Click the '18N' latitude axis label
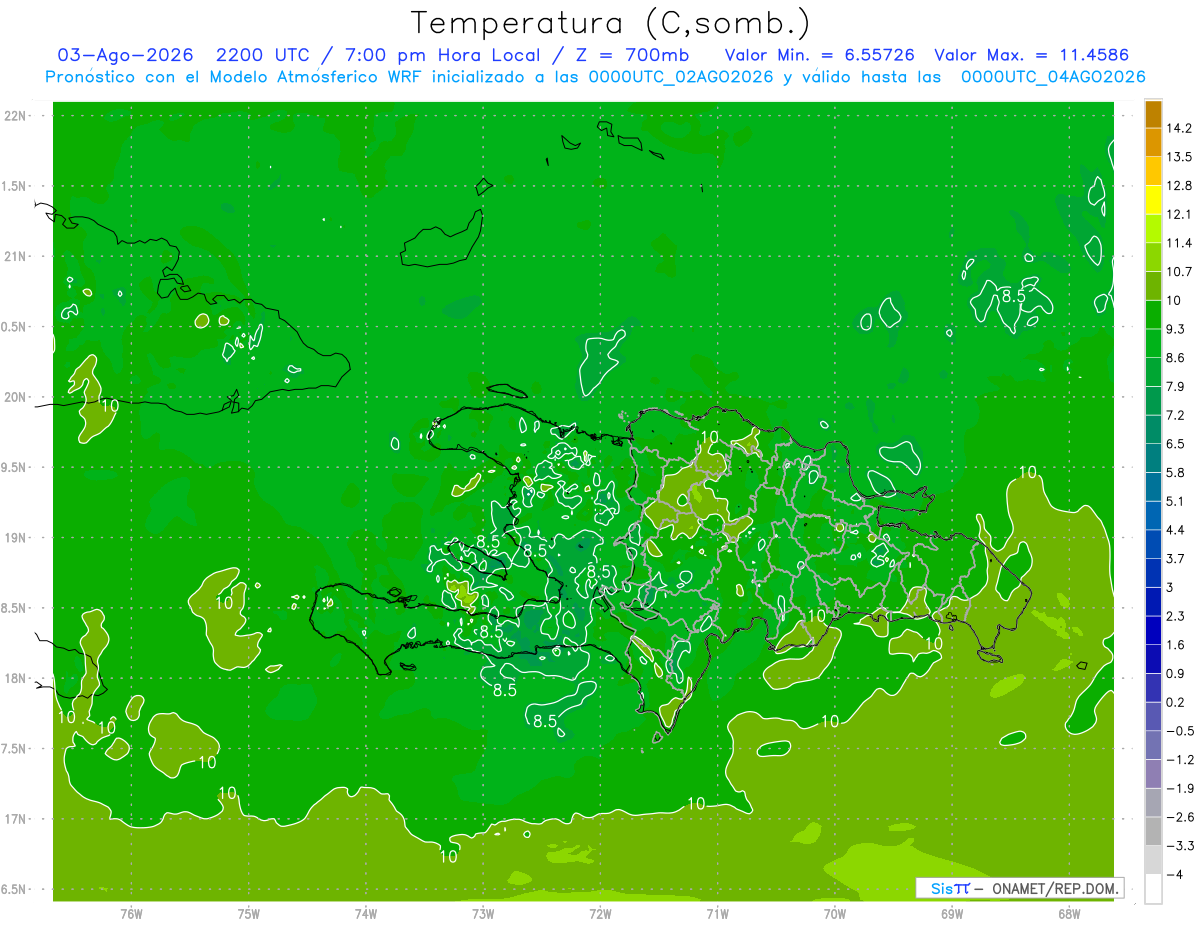 (16, 679)
